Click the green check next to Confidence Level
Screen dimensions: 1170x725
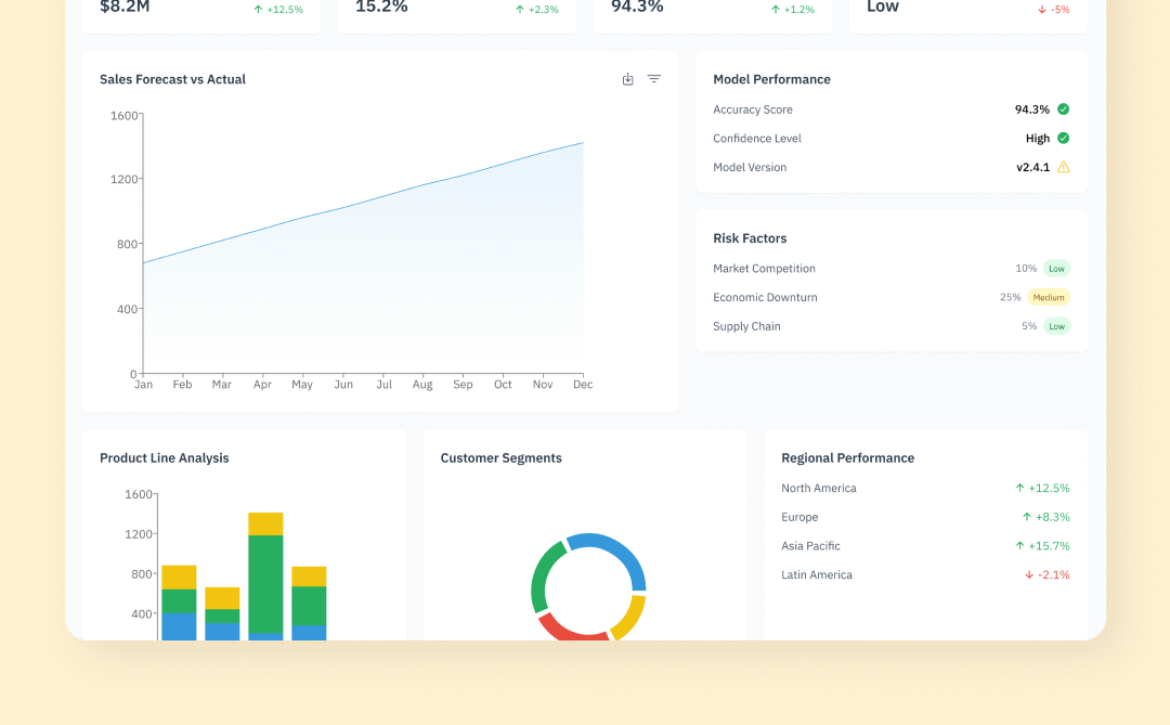pyautogui.click(x=1063, y=138)
